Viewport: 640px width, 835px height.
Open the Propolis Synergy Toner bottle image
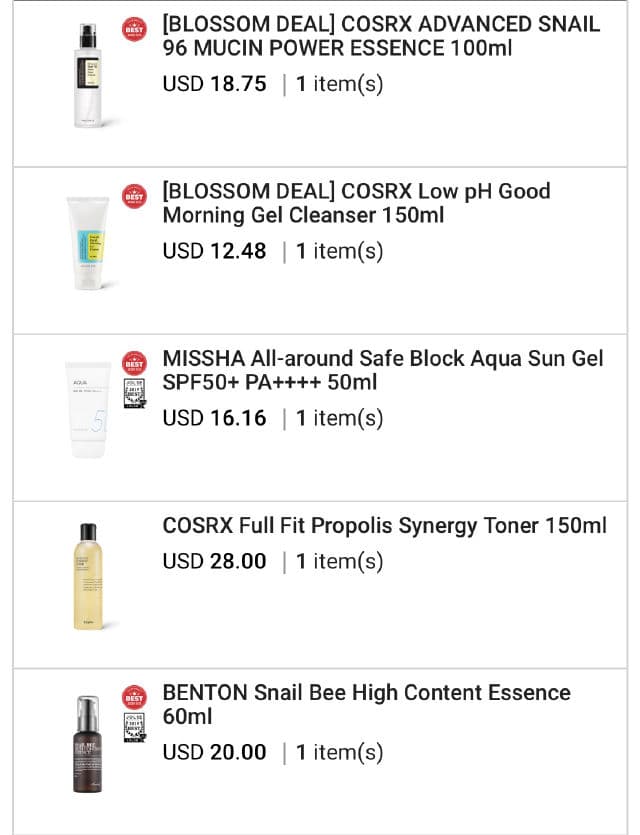click(88, 576)
